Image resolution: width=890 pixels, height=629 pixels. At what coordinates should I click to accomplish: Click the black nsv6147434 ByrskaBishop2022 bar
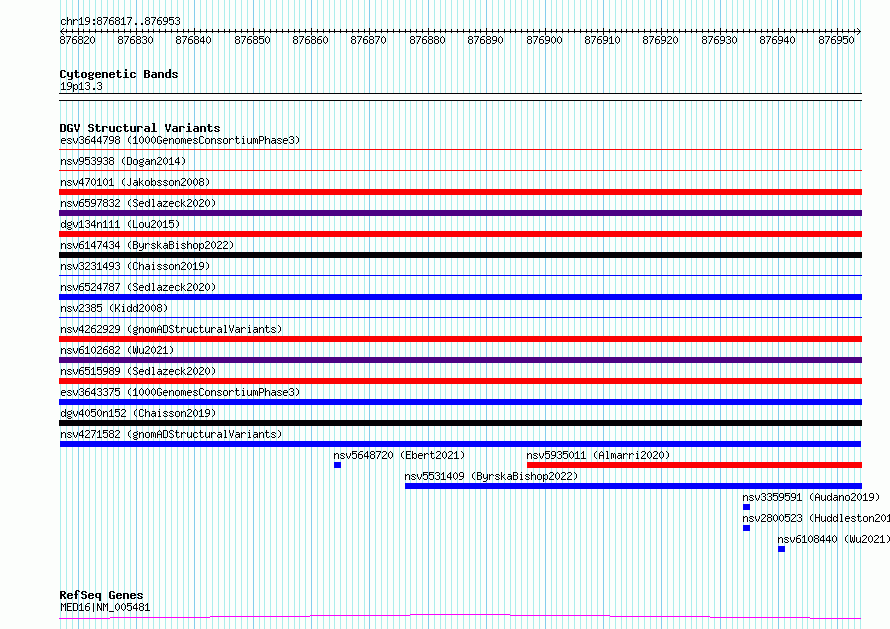pyautogui.click(x=460, y=255)
